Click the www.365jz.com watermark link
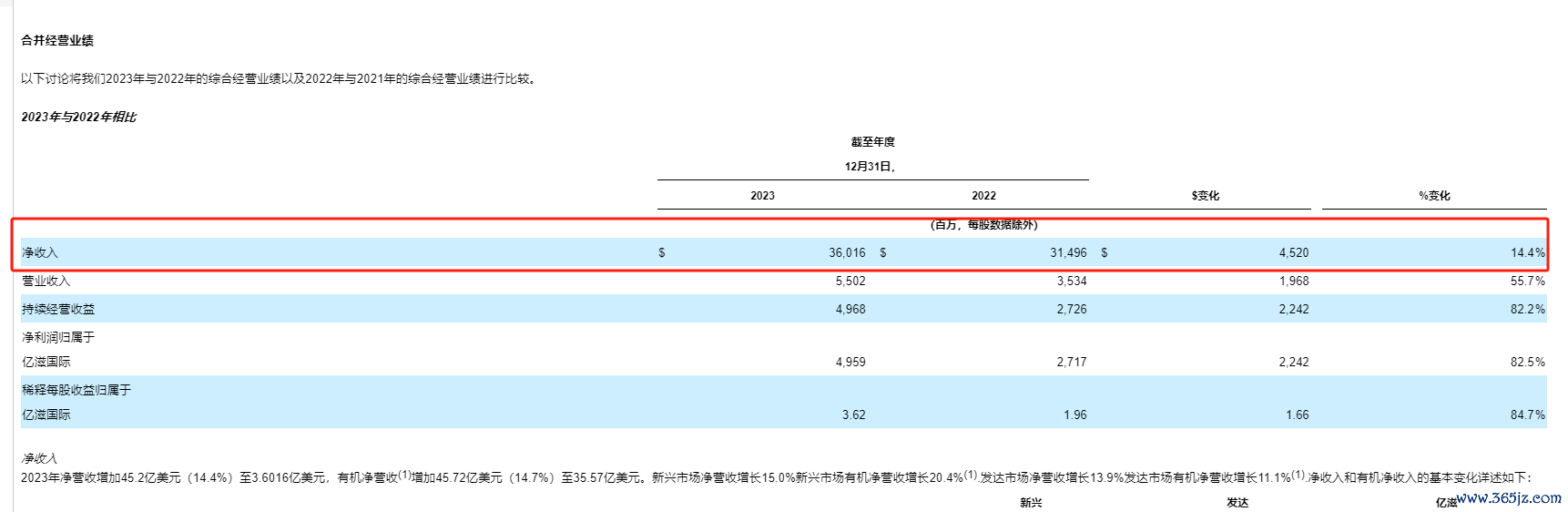Viewport: 1568px width, 512px height. click(1508, 497)
